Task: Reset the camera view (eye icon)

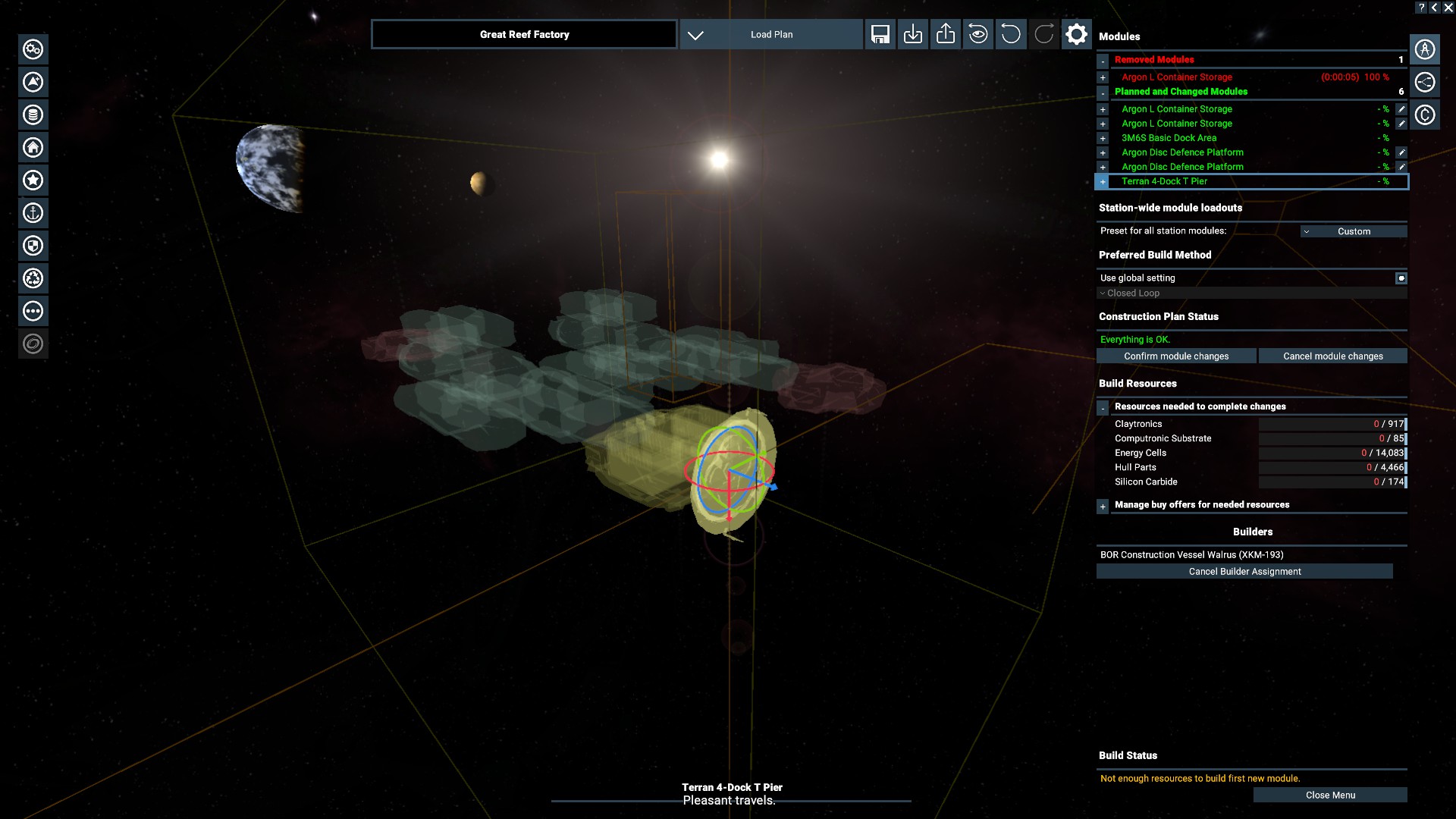Action: click(978, 34)
